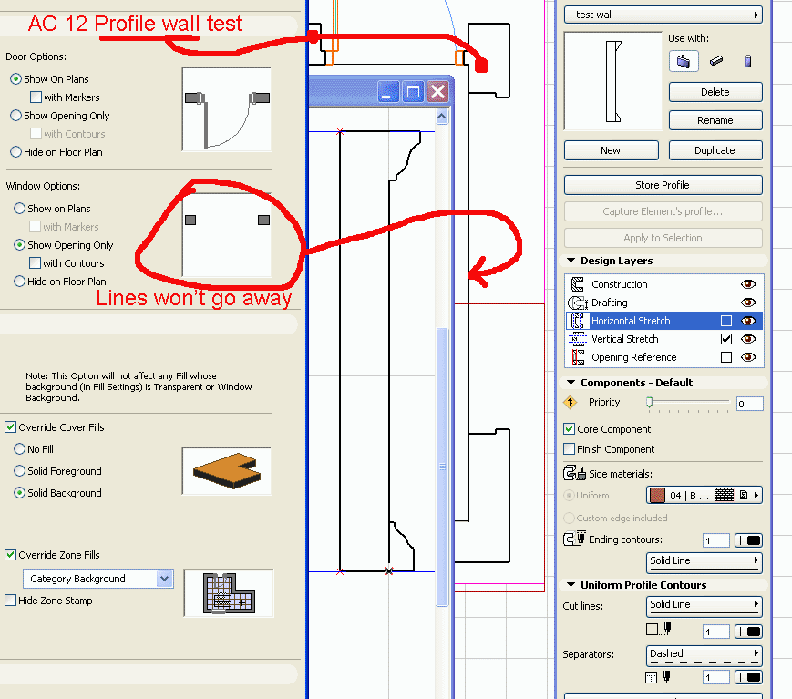Viewport: 792px width, 699px height.
Task: Click the zone fills preview image
Action: (x=228, y=593)
